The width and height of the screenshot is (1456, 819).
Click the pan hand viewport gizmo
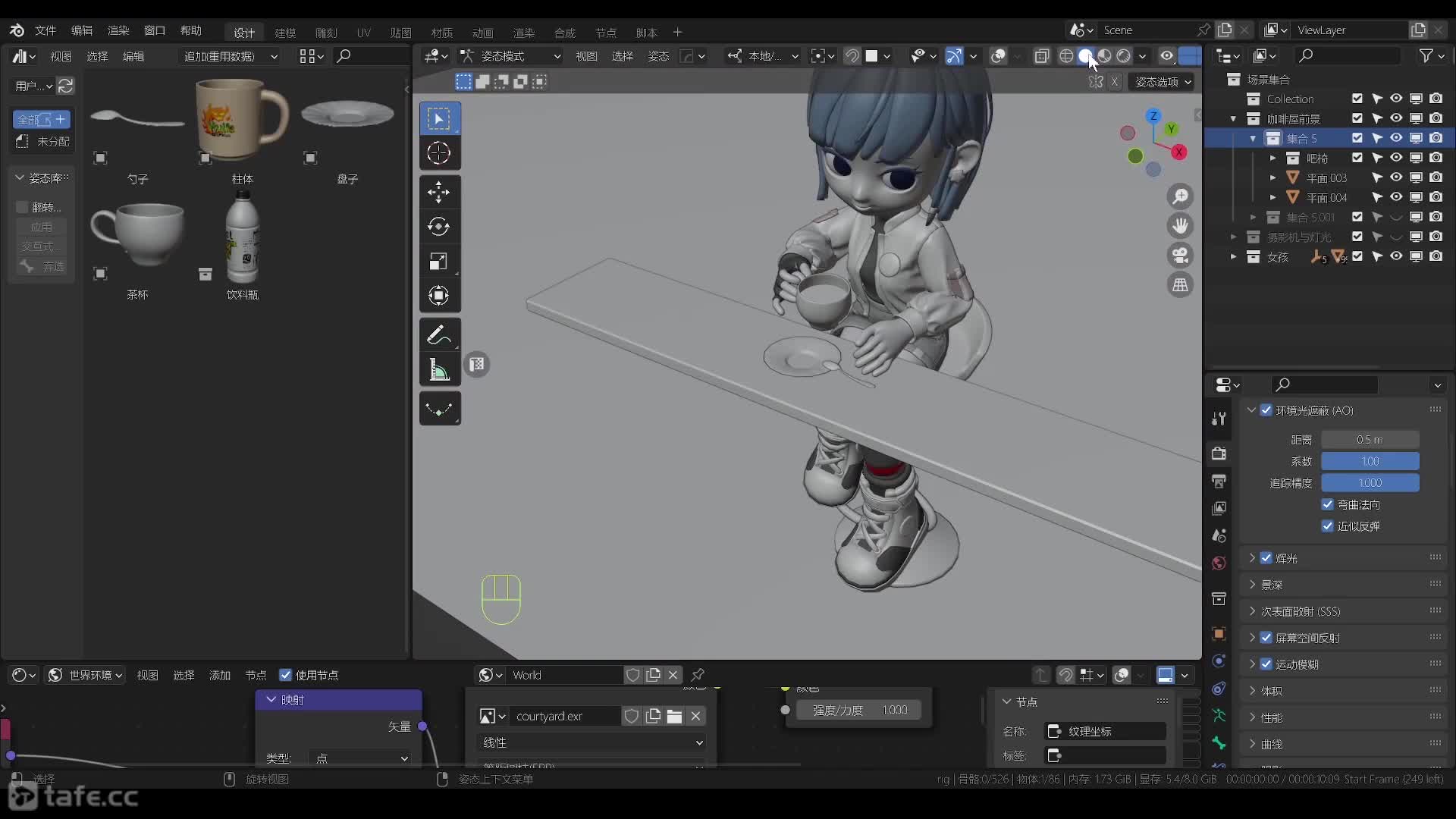[1181, 226]
